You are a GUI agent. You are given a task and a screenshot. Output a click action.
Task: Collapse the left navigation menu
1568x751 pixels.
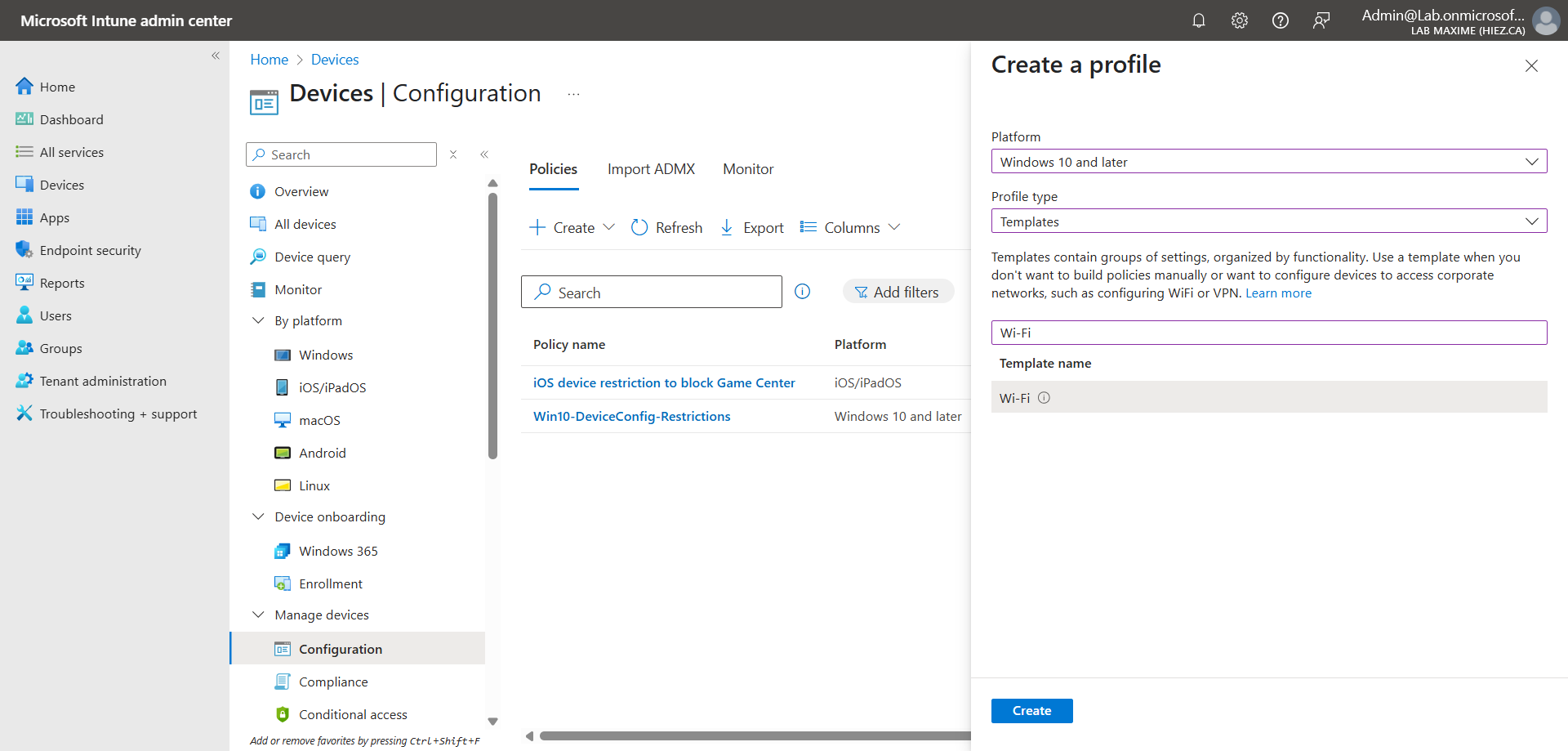[216, 56]
